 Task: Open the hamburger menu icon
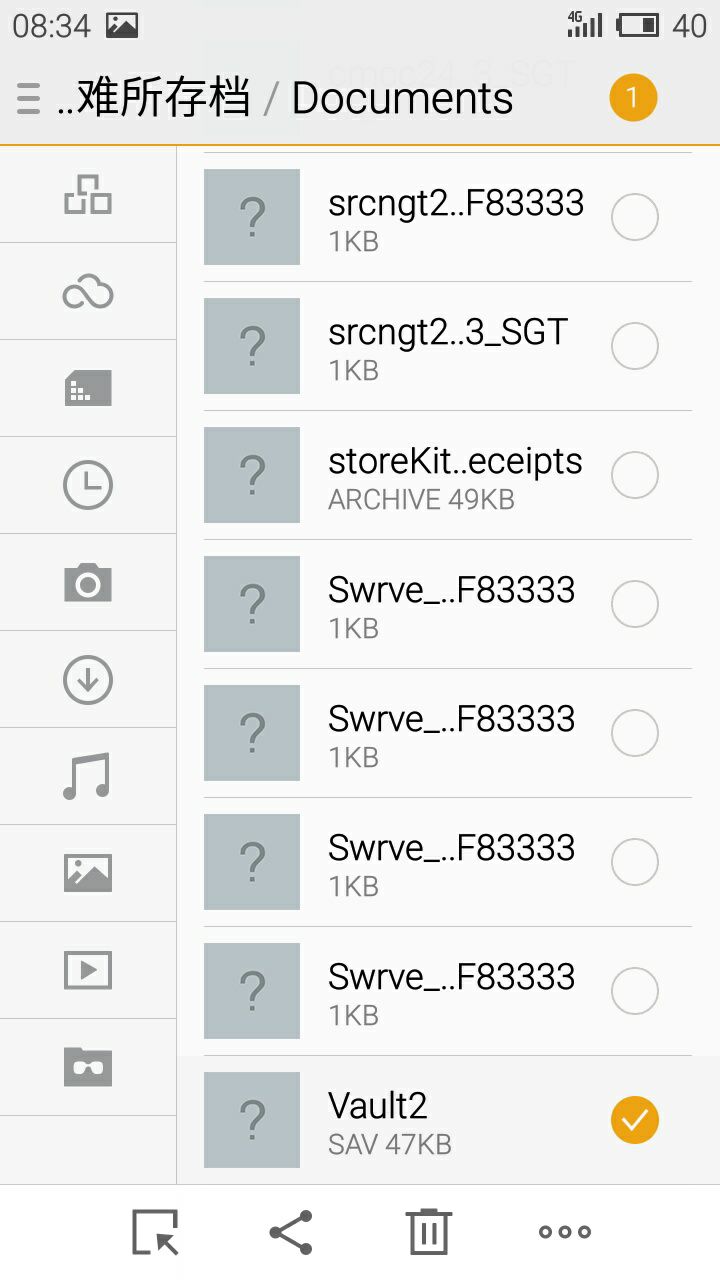(28, 99)
